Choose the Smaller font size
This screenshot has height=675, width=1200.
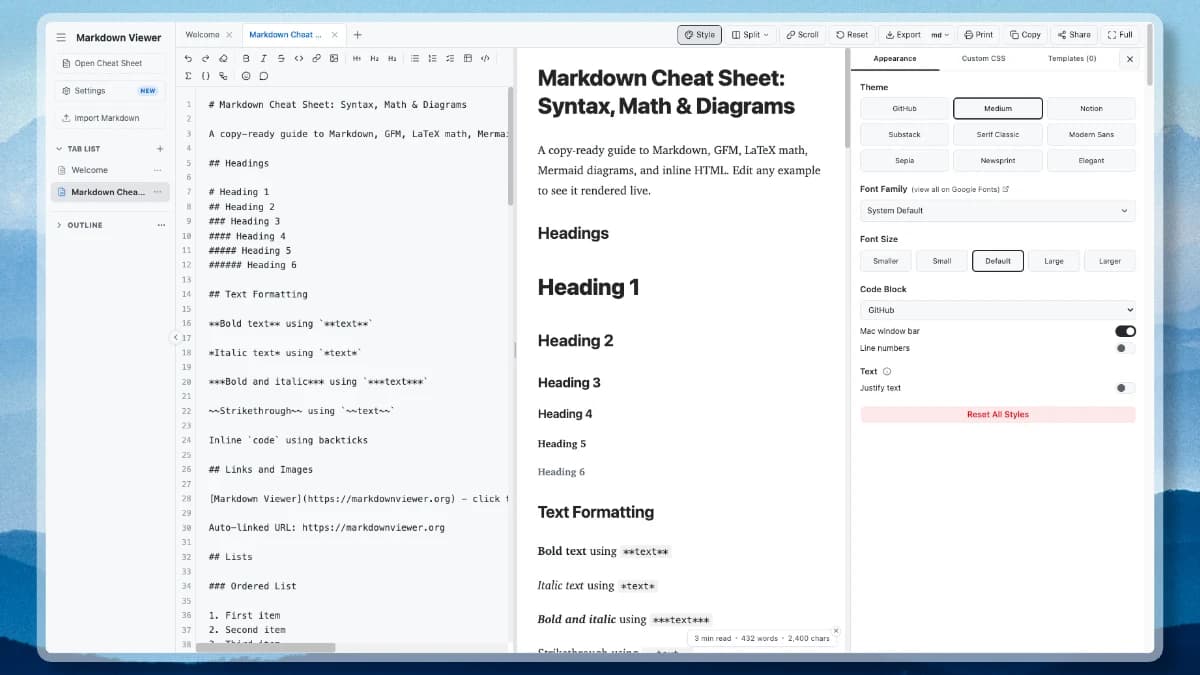click(886, 261)
